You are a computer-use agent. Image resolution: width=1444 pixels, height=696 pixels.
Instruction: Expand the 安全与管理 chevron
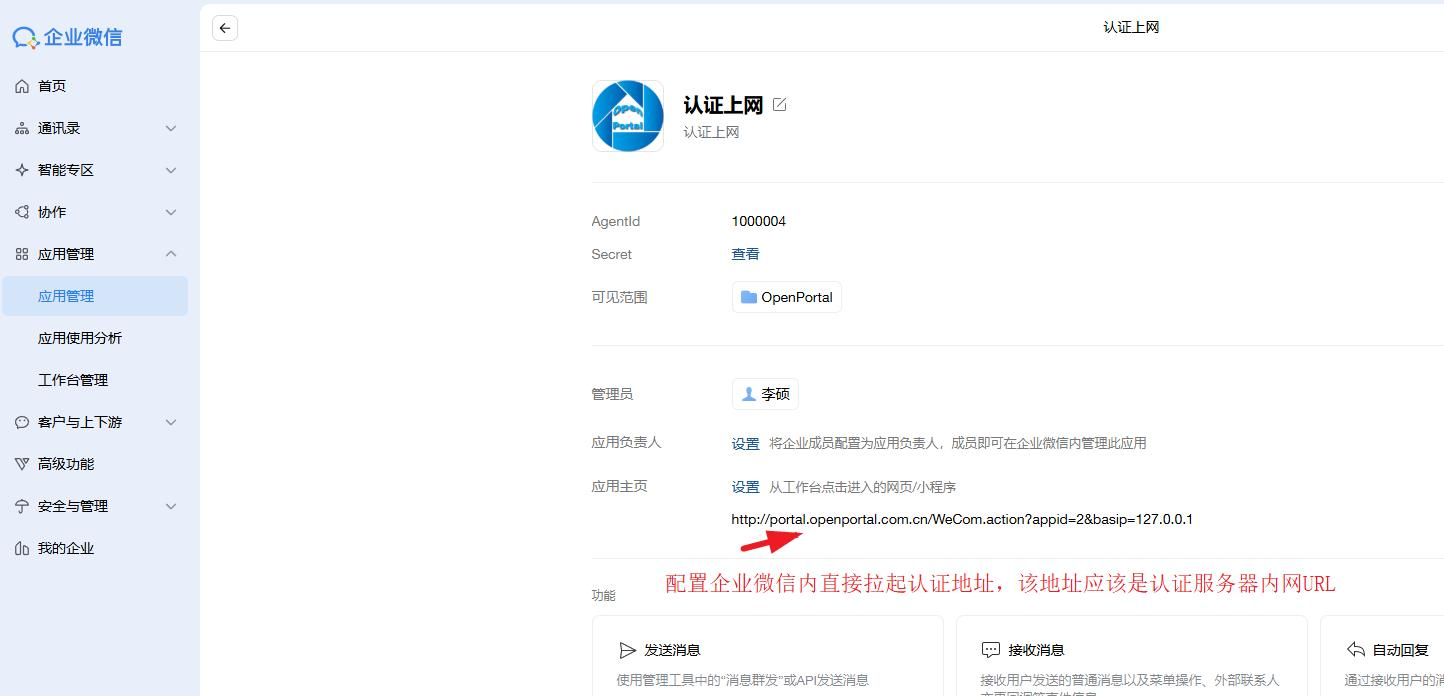(171, 506)
